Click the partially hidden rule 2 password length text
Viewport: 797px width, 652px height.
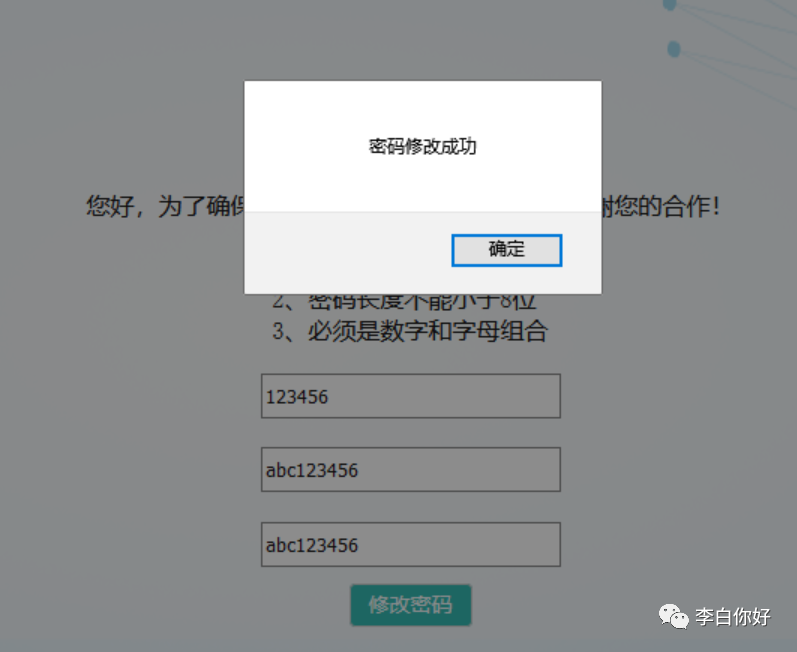pyautogui.click(x=404, y=302)
